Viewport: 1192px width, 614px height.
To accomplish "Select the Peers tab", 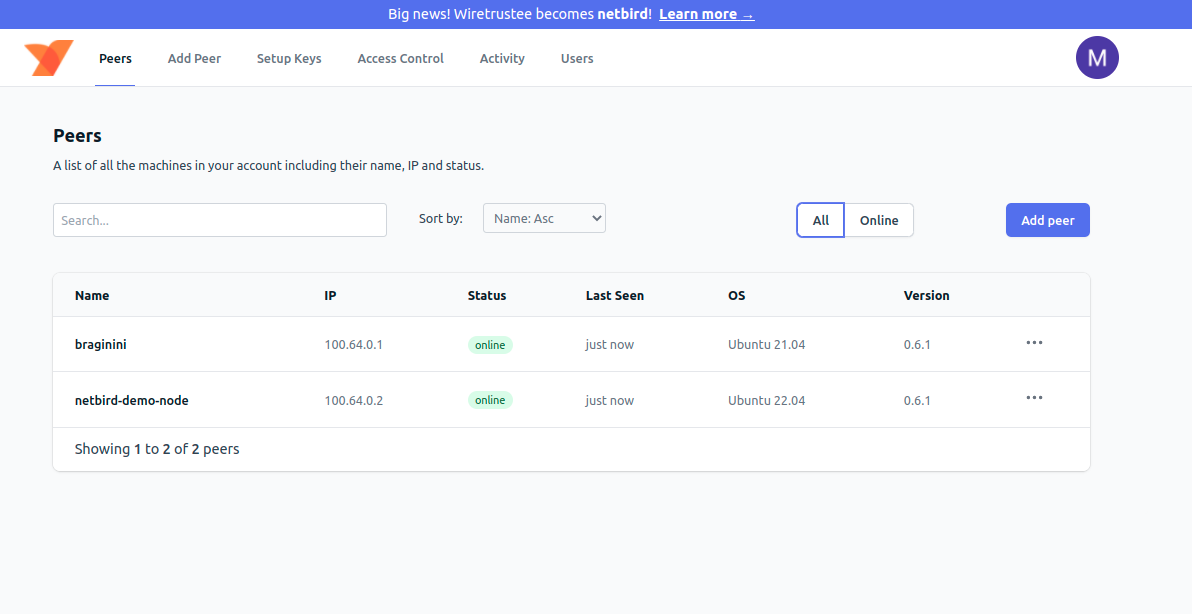I will pyautogui.click(x=115, y=58).
